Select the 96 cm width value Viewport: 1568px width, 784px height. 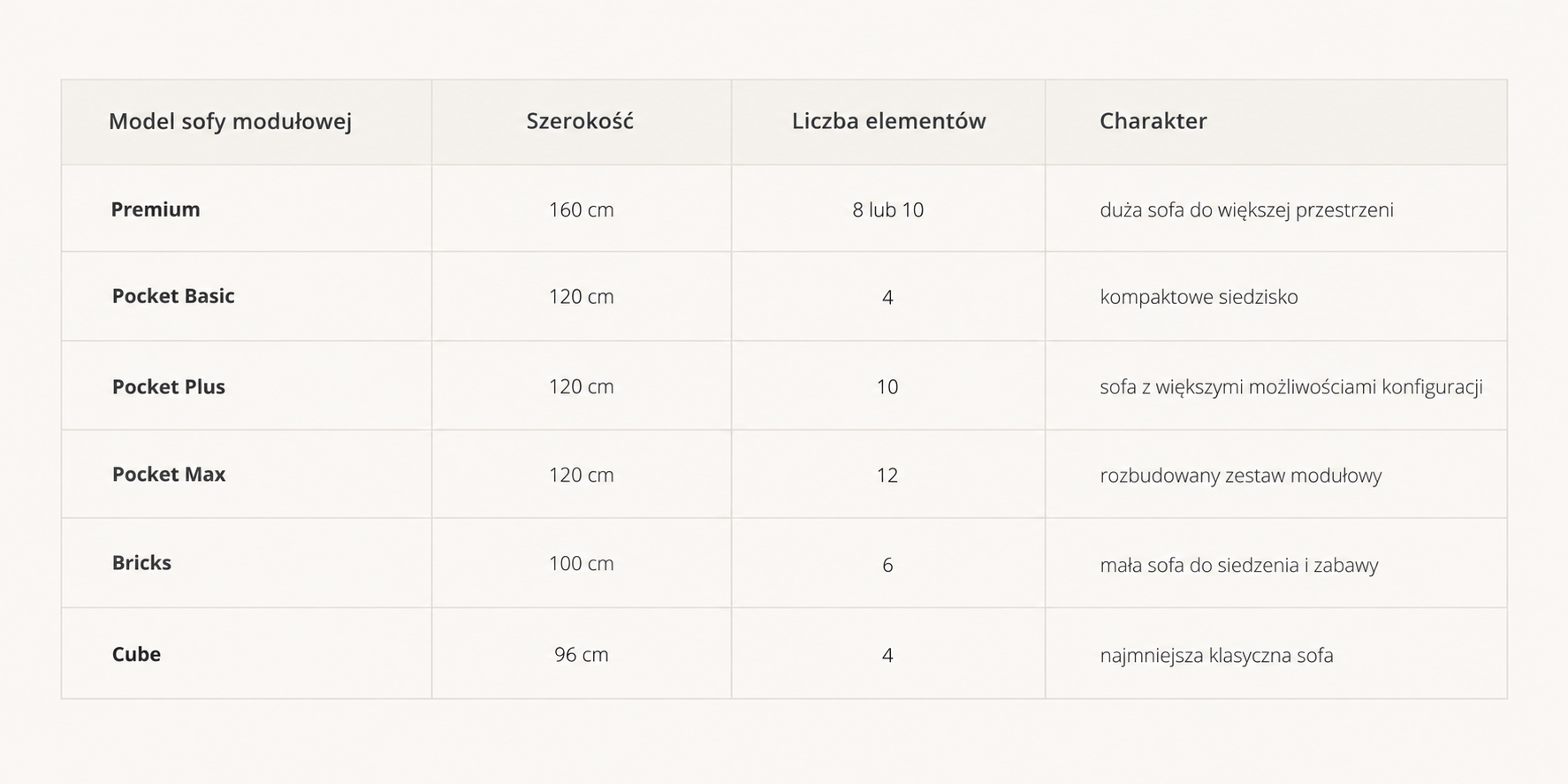tap(581, 654)
